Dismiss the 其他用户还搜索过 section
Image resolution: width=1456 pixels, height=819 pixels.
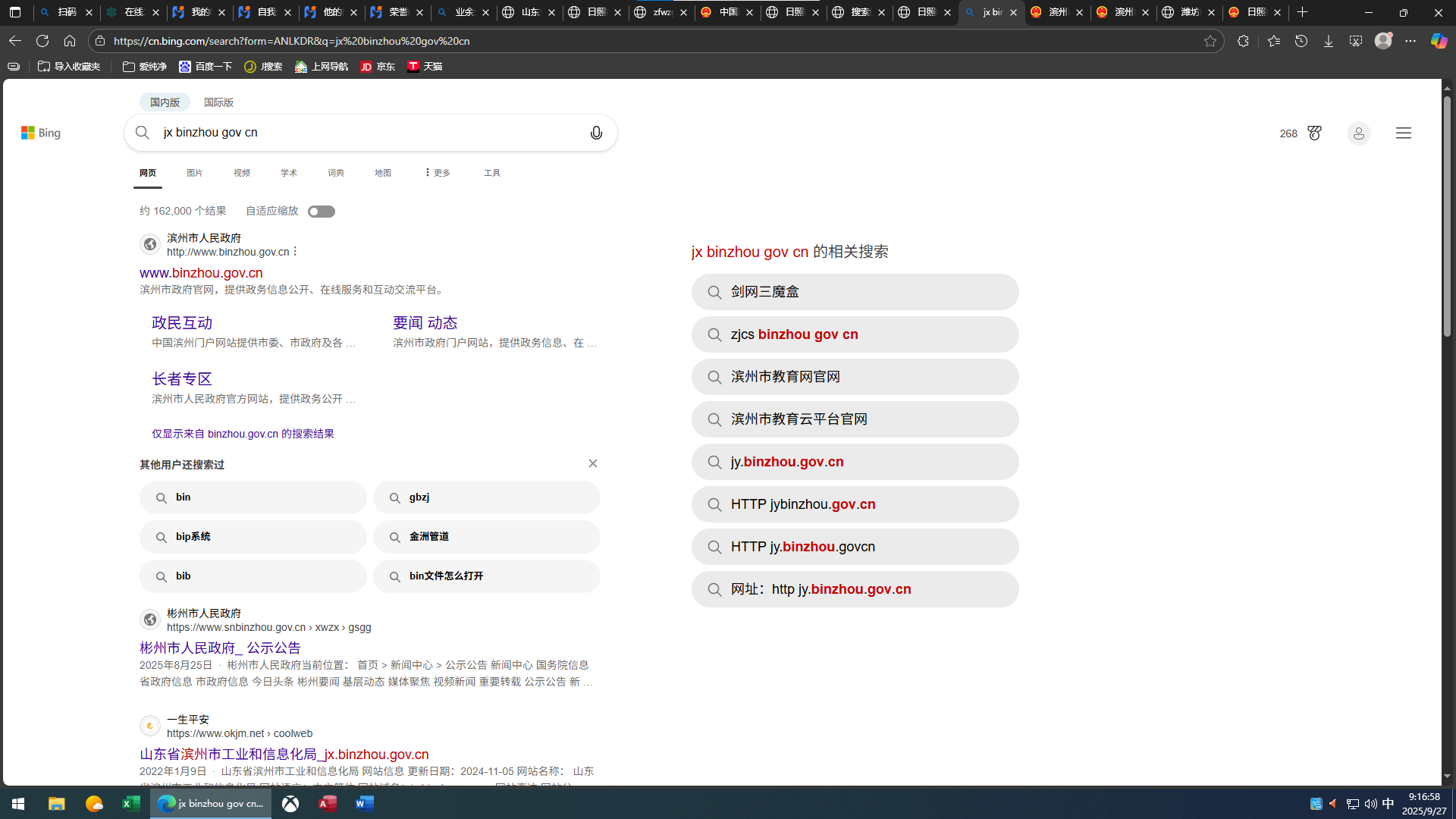[x=593, y=463]
